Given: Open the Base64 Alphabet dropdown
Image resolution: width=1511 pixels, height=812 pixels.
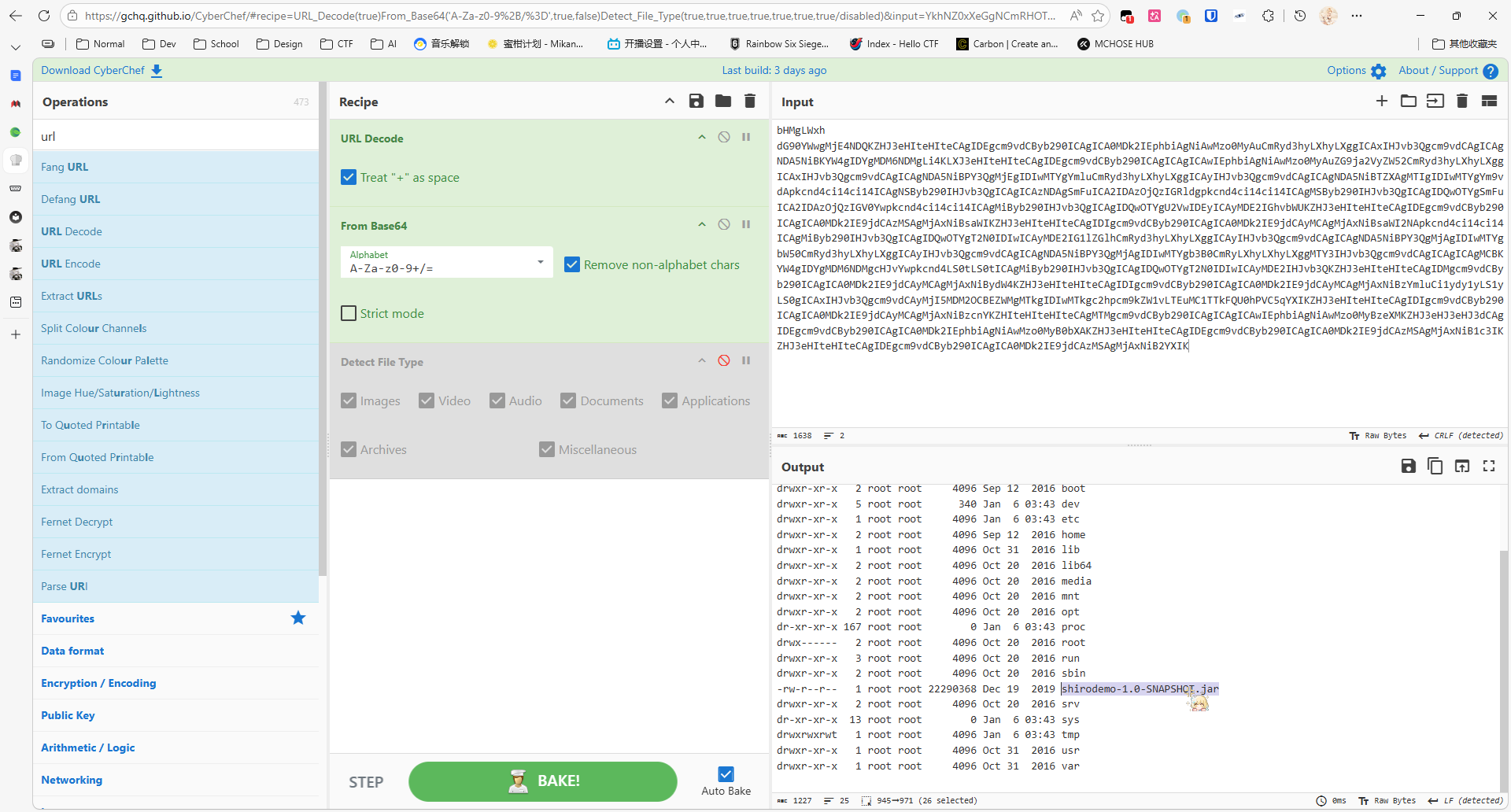Looking at the screenshot, I should coord(446,262).
